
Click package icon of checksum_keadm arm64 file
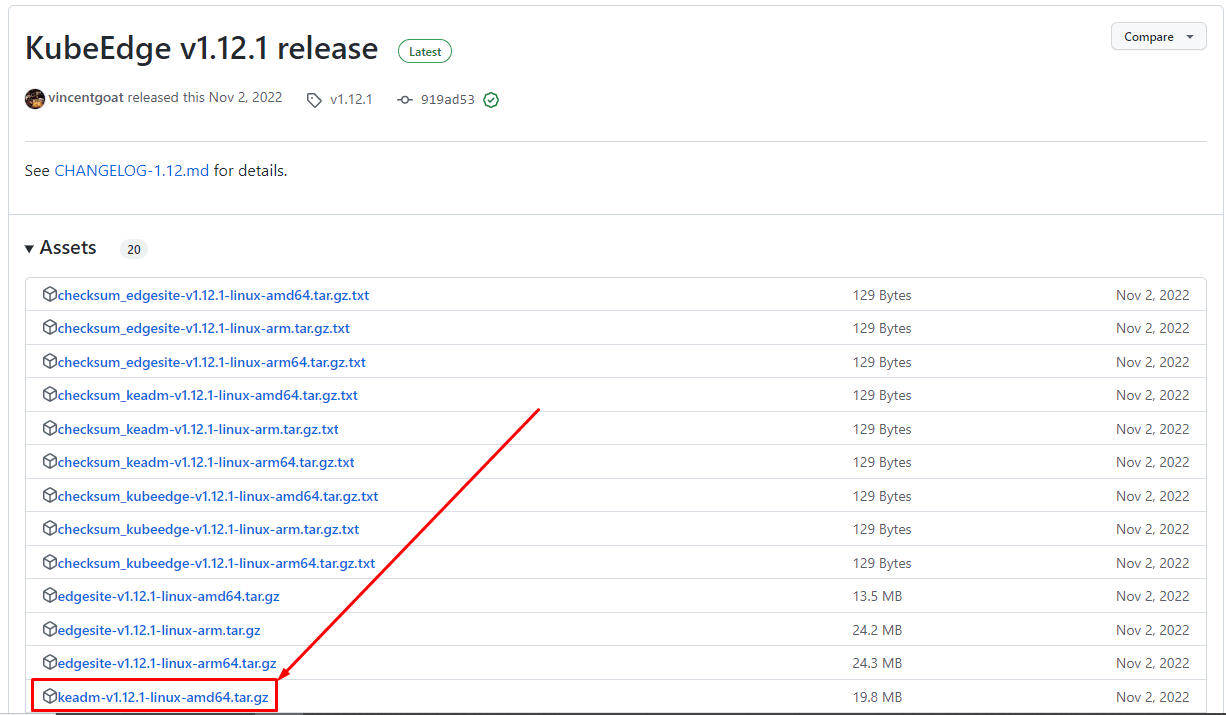[x=50, y=462]
